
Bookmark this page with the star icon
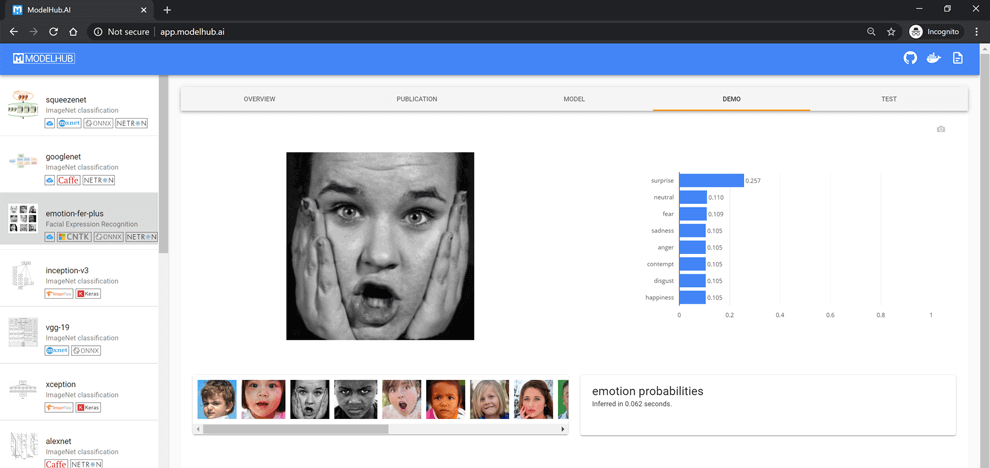coord(891,32)
